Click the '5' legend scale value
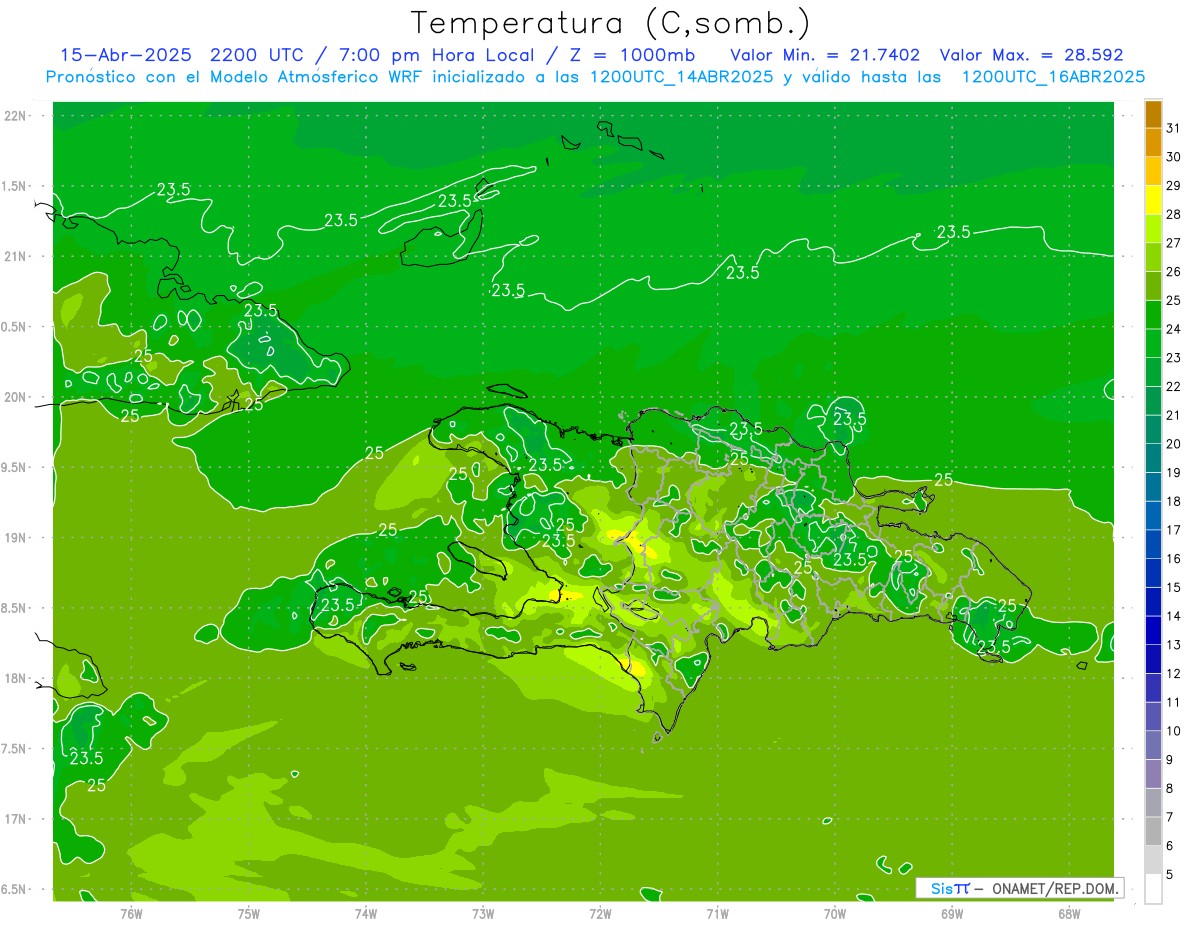The image size is (1200, 927). pyautogui.click(x=1170, y=874)
